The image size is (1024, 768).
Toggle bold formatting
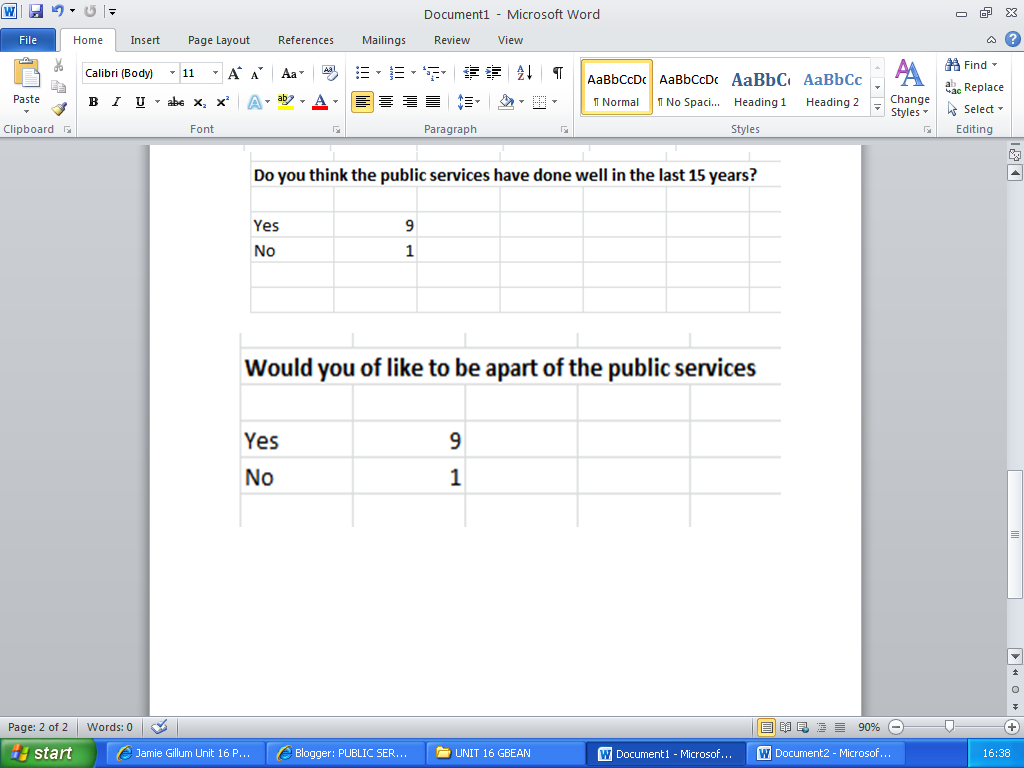point(93,102)
